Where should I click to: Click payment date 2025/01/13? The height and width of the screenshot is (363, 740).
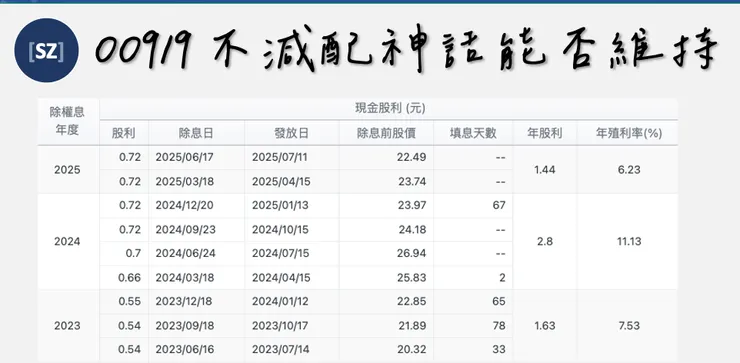pyautogui.click(x=280, y=205)
